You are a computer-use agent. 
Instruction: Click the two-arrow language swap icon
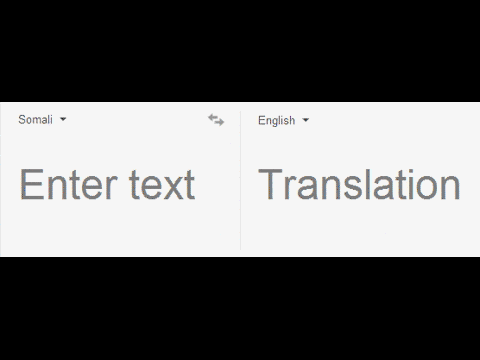(x=216, y=120)
